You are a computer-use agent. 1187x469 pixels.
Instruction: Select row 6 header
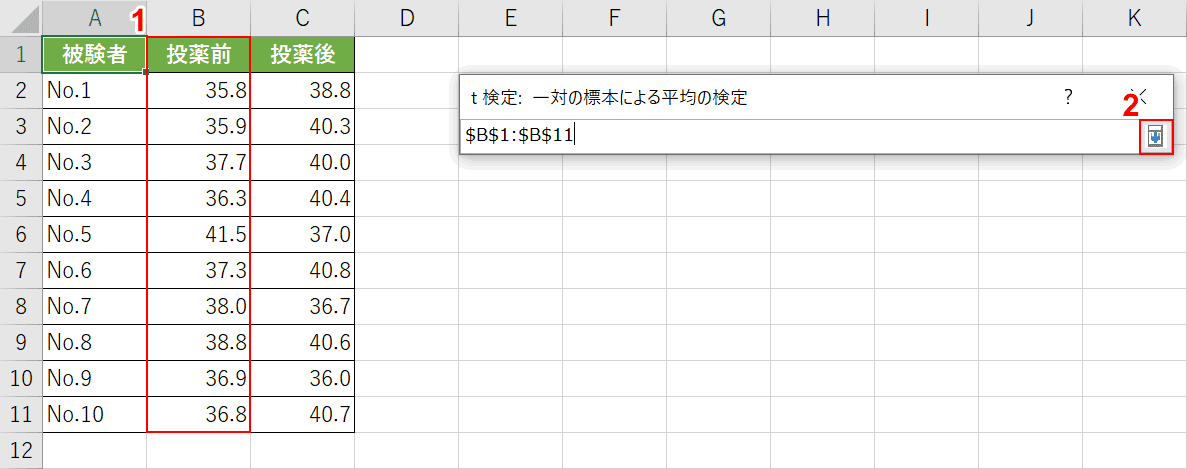tap(21, 234)
